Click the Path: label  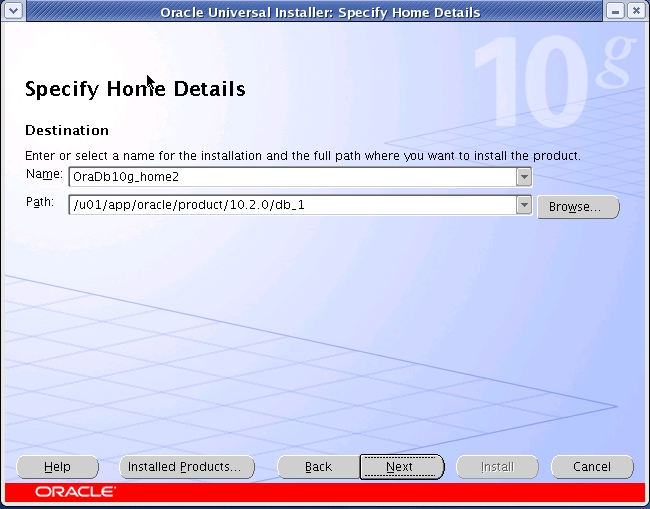click(40, 202)
